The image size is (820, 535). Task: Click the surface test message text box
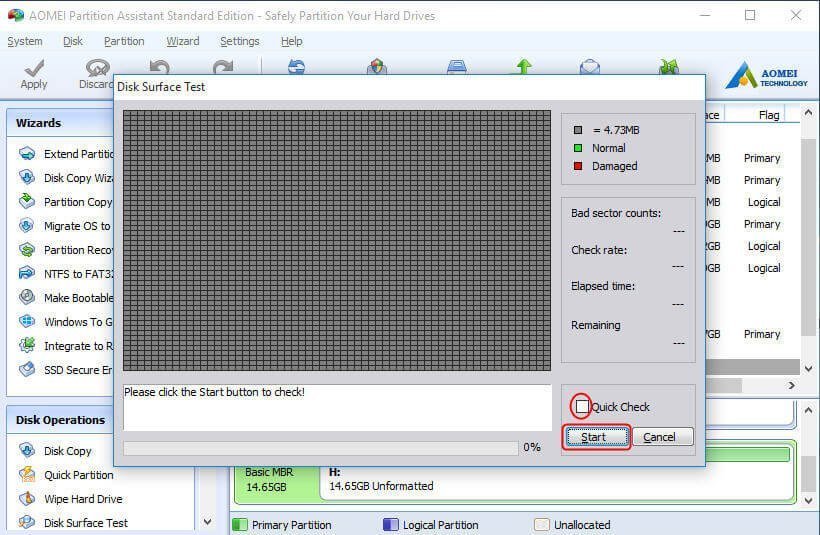point(337,407)
